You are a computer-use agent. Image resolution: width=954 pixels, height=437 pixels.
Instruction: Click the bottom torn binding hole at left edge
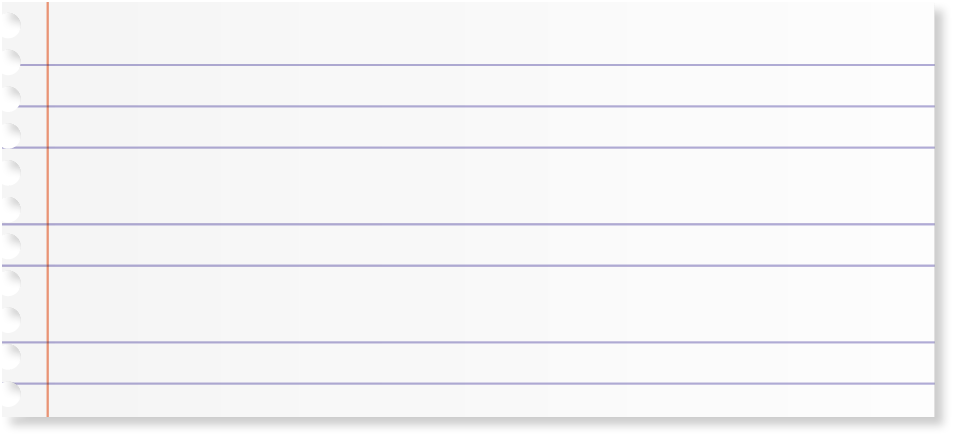click(x=10, y=397)
